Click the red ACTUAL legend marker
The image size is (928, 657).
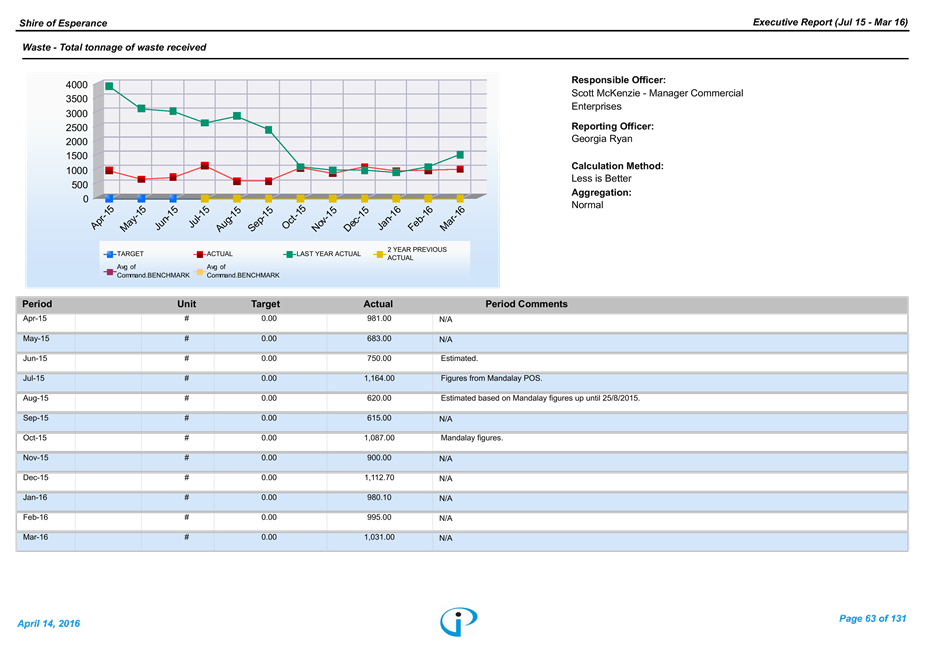click(x=199, y=255)
